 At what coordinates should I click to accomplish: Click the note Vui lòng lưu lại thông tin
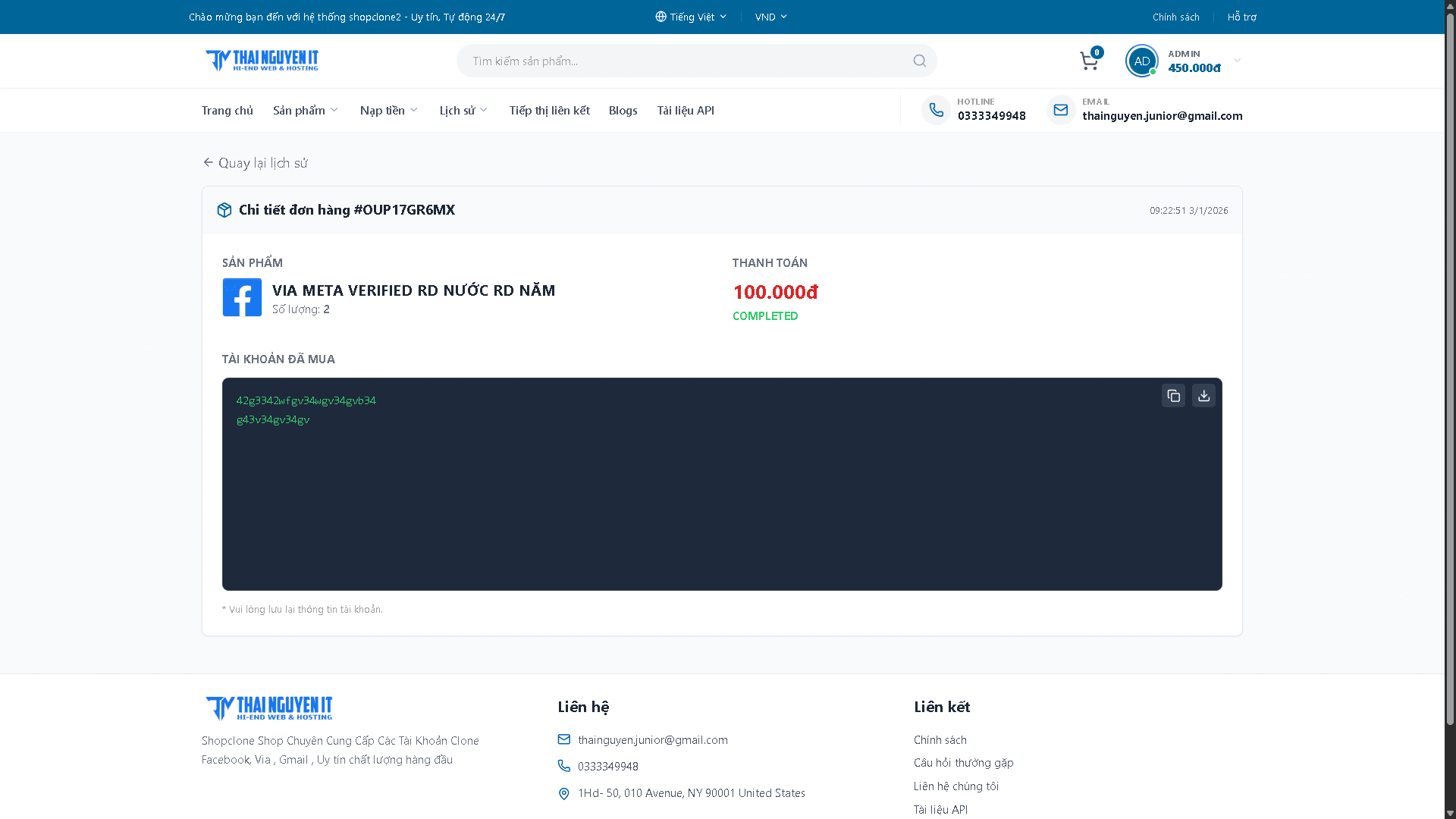click(303, 610)
